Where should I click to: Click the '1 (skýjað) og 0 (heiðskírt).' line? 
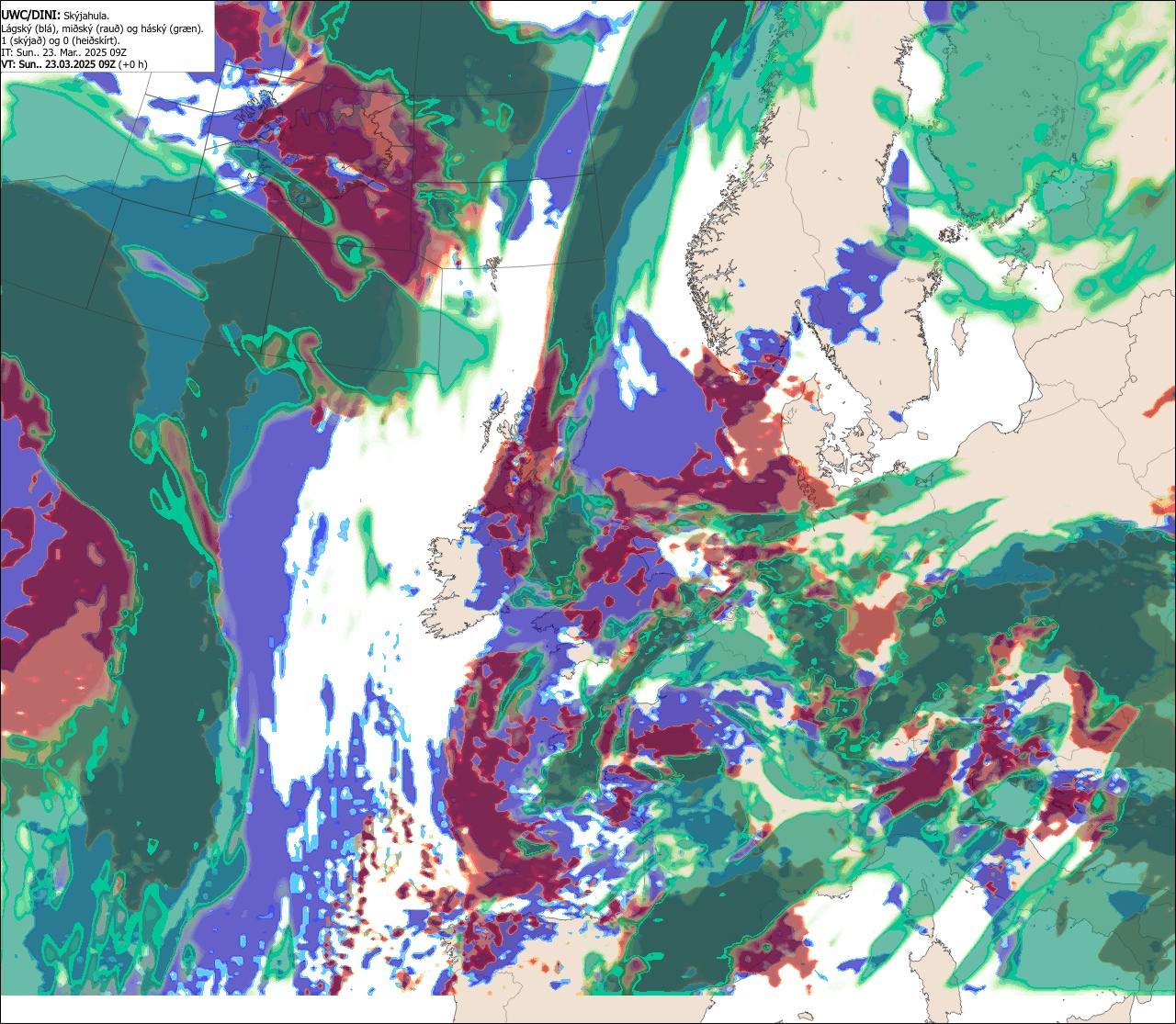(x=61, y=40)
